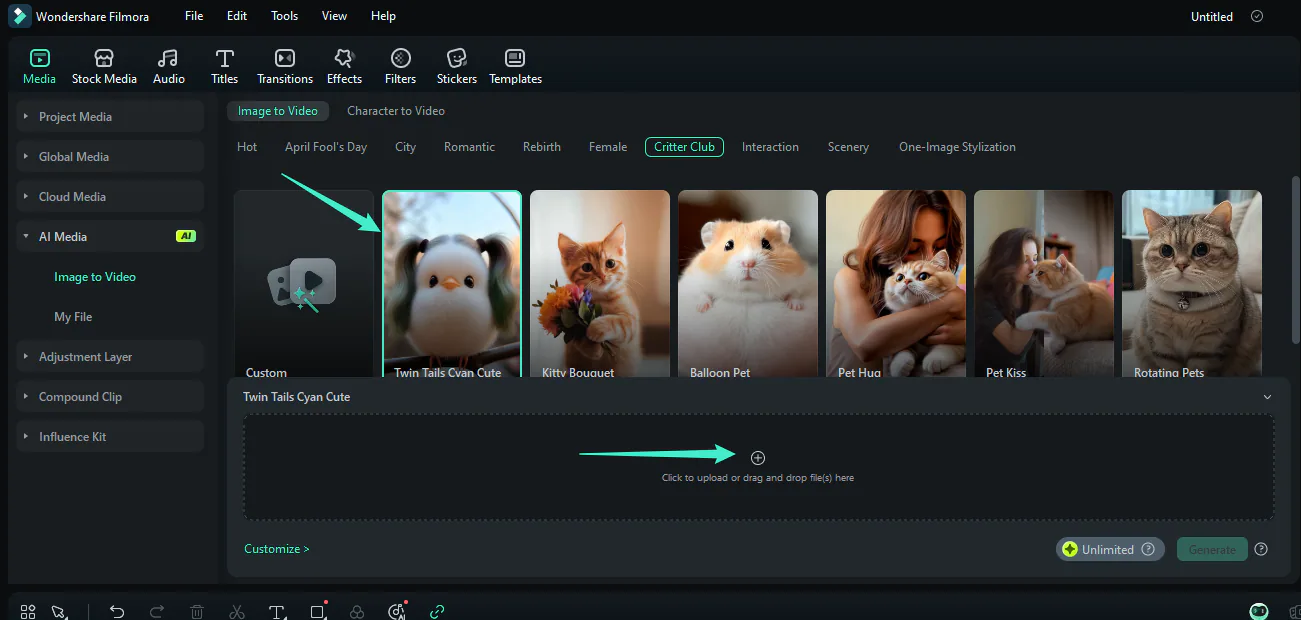Click the Undo icon in the bottom toolbar
This screenshot has width=1301, height=620.
pyautogui.click(x=116, y=610)
